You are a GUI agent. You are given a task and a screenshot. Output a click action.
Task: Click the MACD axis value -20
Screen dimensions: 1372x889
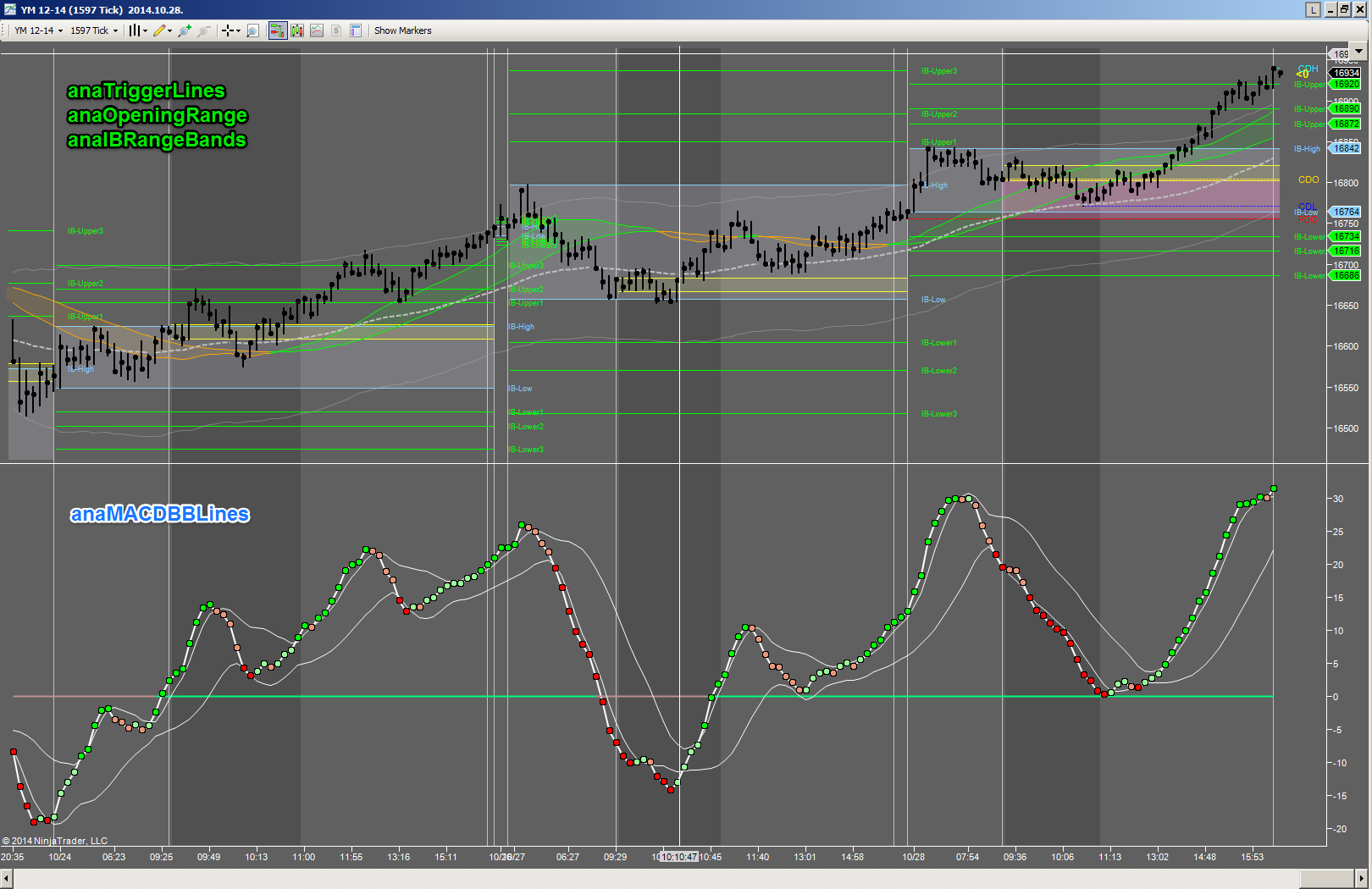click(x=1340, y=829)
